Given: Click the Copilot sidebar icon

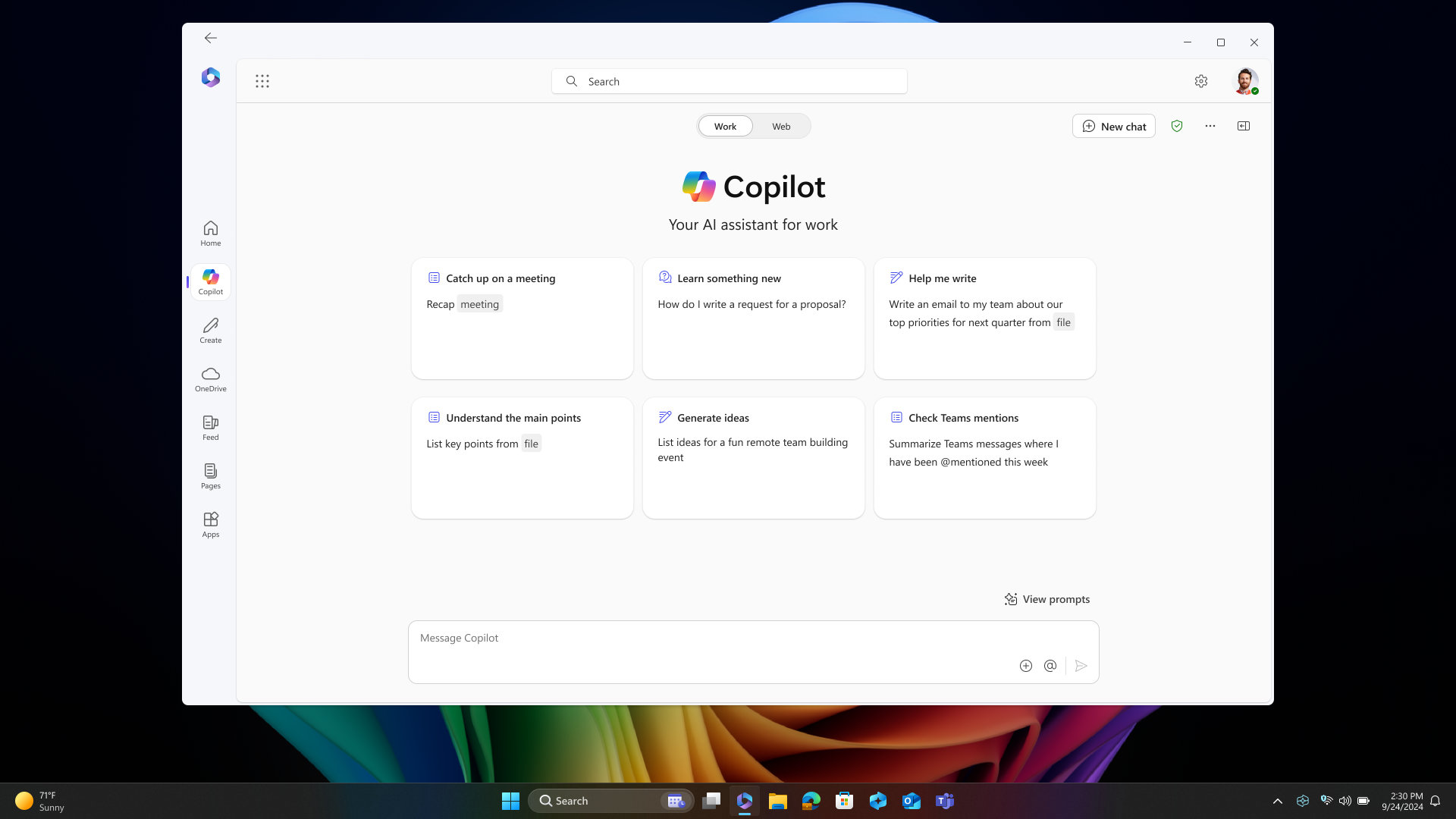Looking at the screenshot, I should point(210,281).
